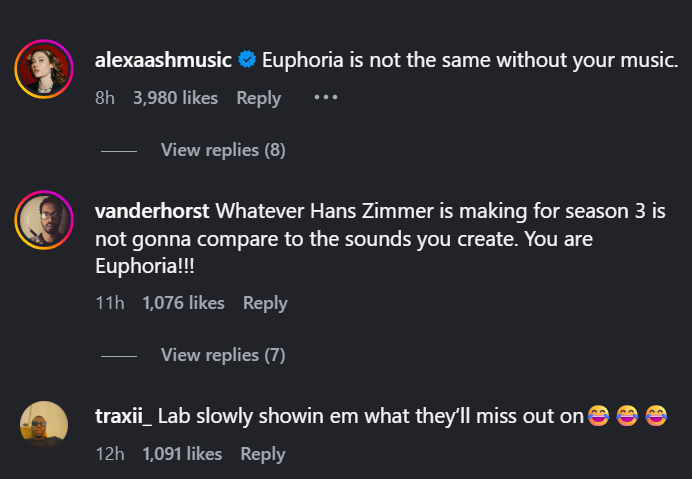Viewport: 692px width, 479px height.
Task: View the 1,091 likes list
Action: click(182, 454)
